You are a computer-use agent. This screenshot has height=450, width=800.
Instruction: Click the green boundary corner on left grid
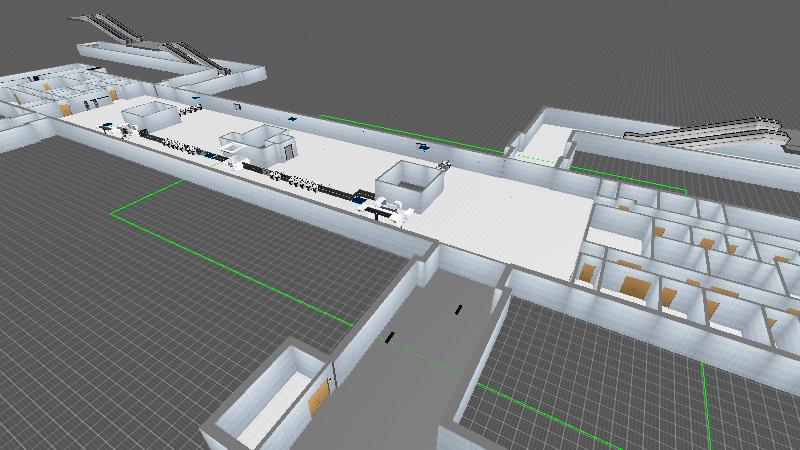[112, 213]
